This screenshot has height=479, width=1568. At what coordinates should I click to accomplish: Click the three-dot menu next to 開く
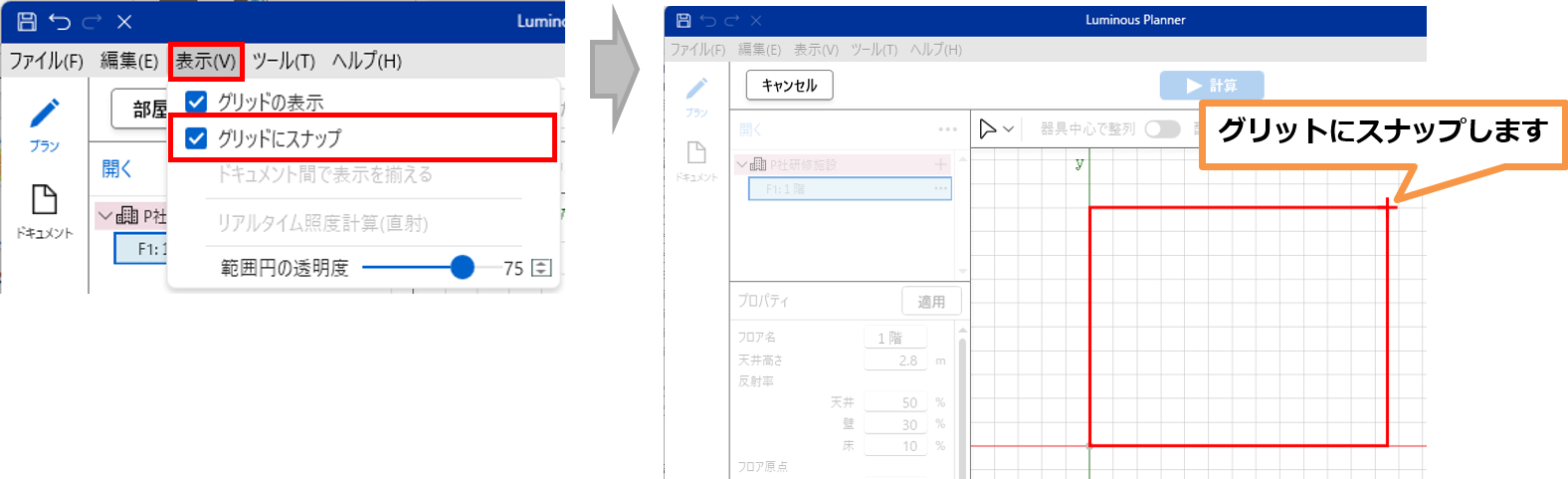point(946,129)
